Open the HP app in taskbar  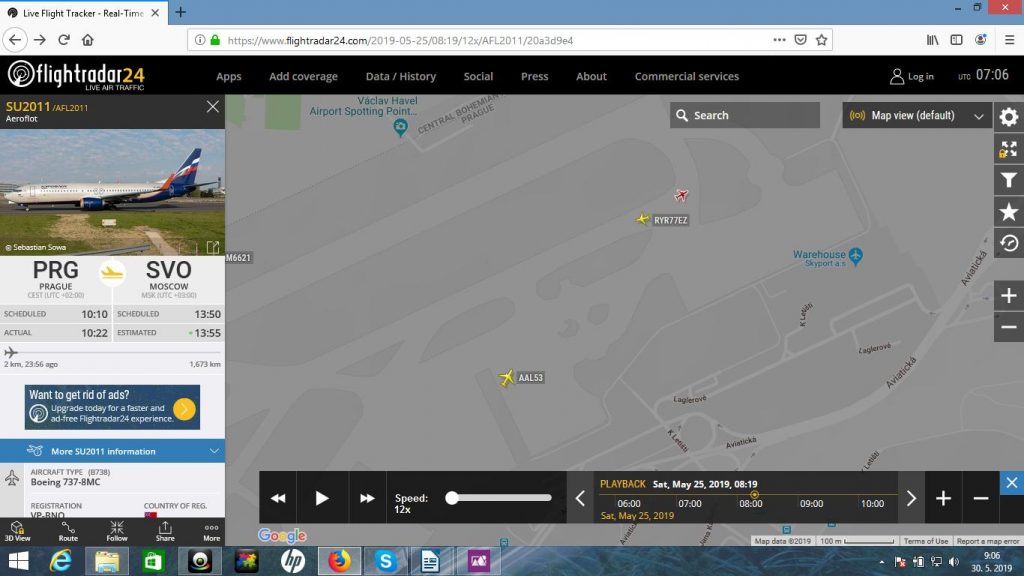(x=293, y=561)
